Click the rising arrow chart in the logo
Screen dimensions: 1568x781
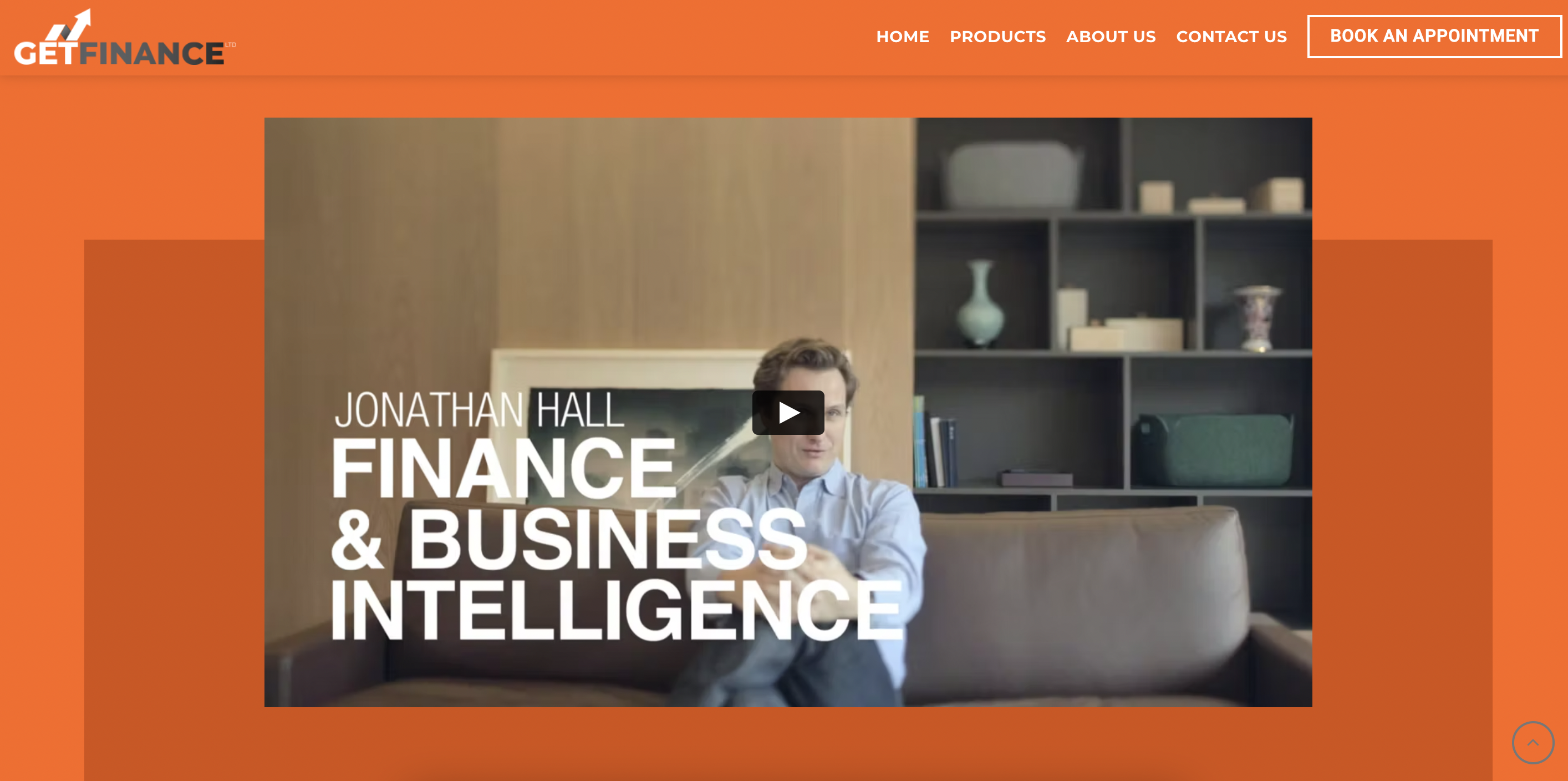click(x=69, y=24)
